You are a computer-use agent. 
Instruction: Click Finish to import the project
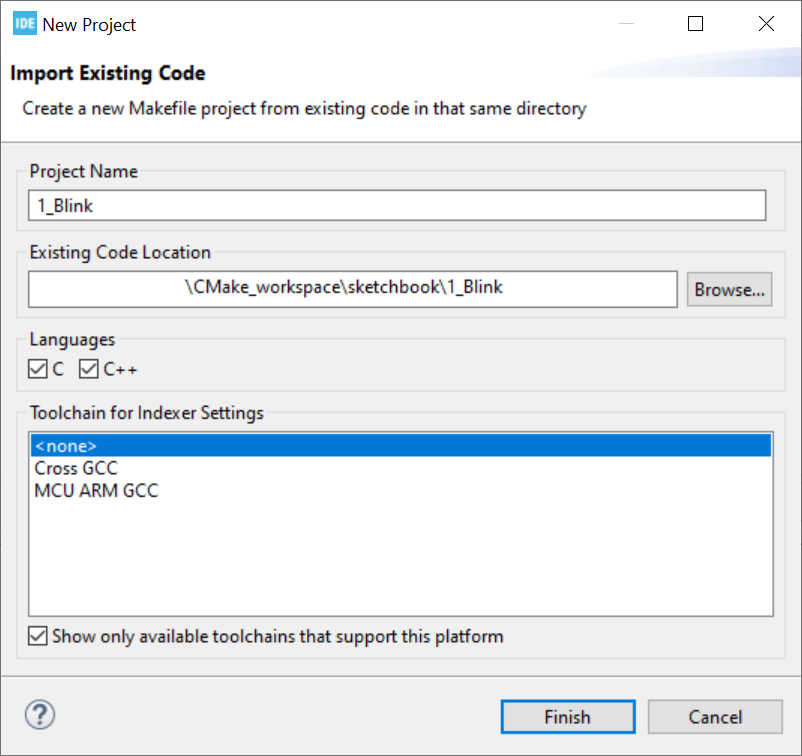tap(567, 716)
